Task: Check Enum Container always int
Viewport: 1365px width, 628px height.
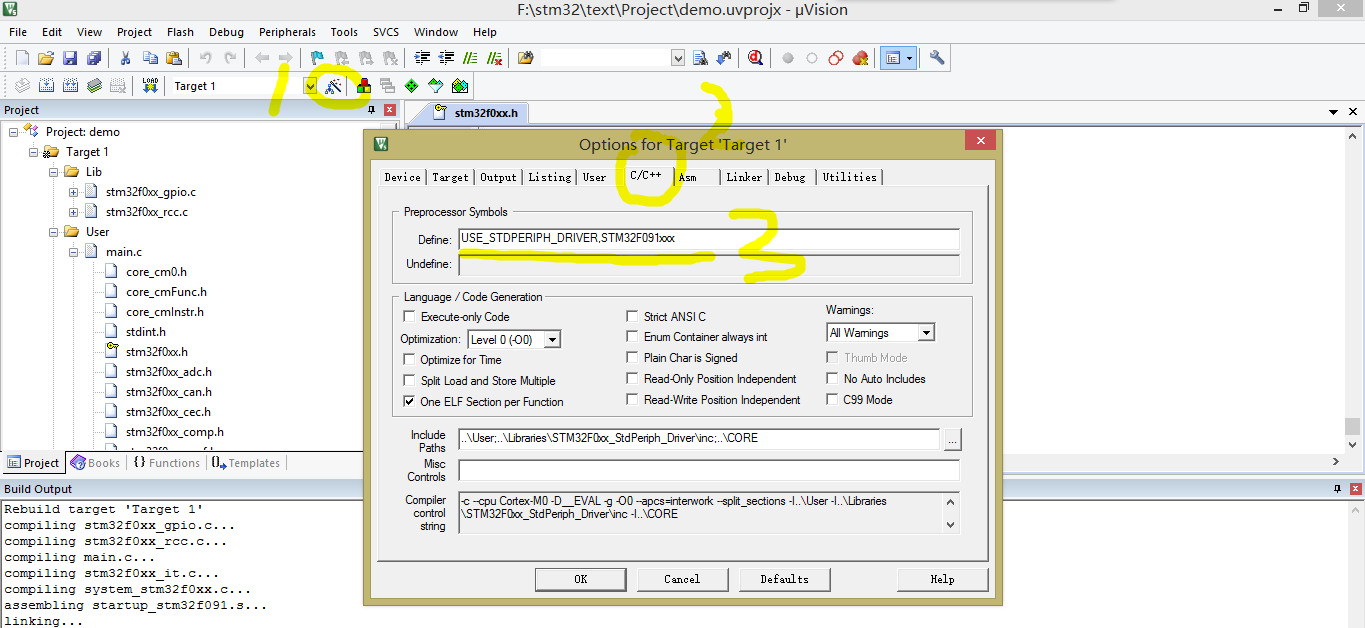Action: click(x=633, y=337)
